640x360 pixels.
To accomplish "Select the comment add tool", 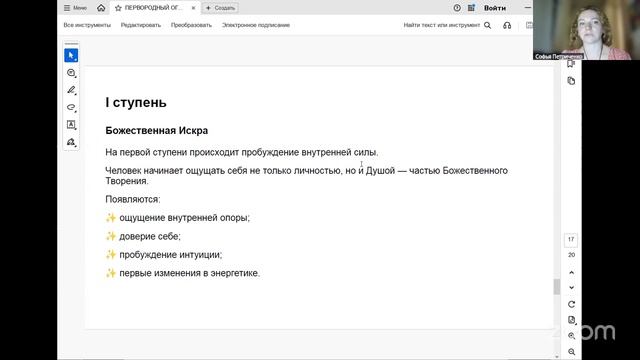I will pyautogui.click(x=71, y=73).
